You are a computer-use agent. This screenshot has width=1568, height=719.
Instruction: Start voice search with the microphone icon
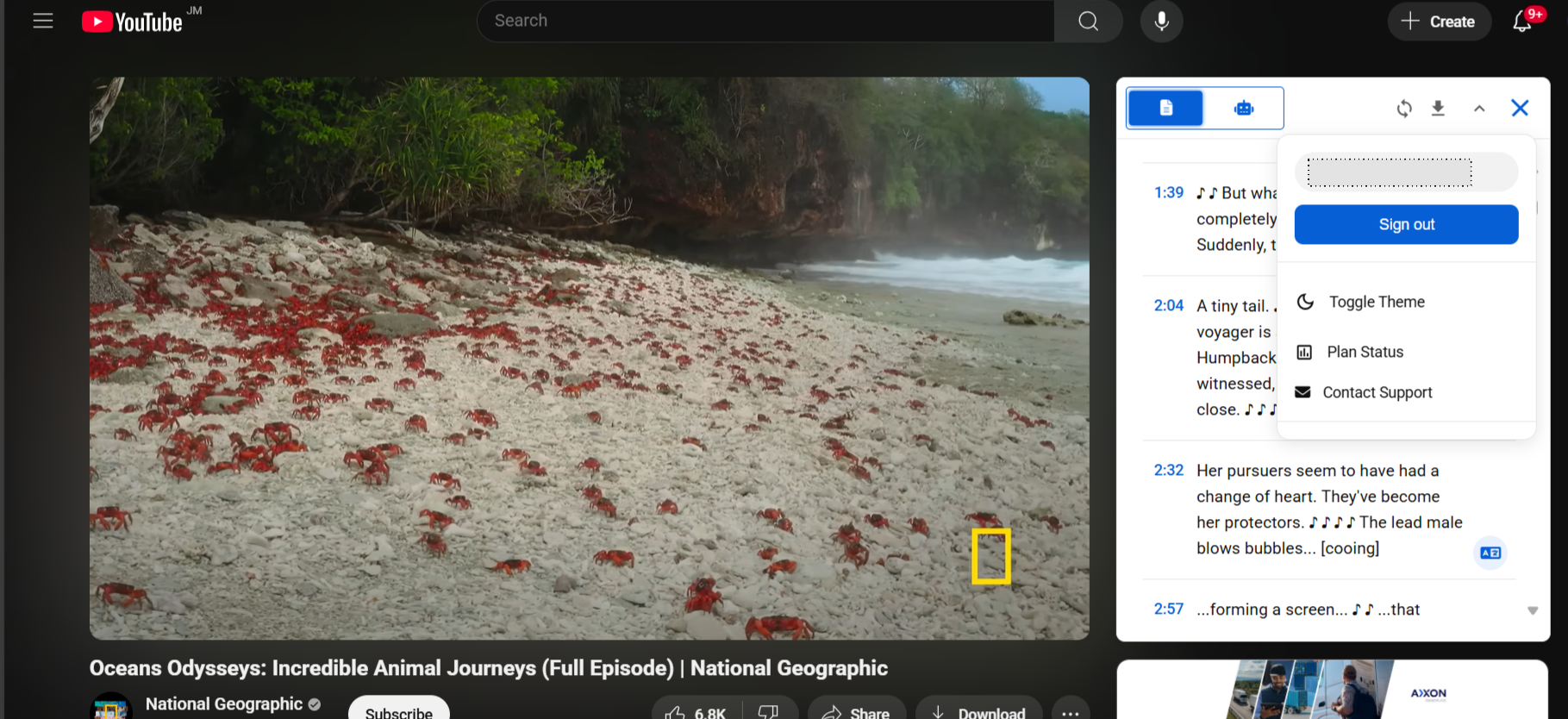tap(1161, 21)
